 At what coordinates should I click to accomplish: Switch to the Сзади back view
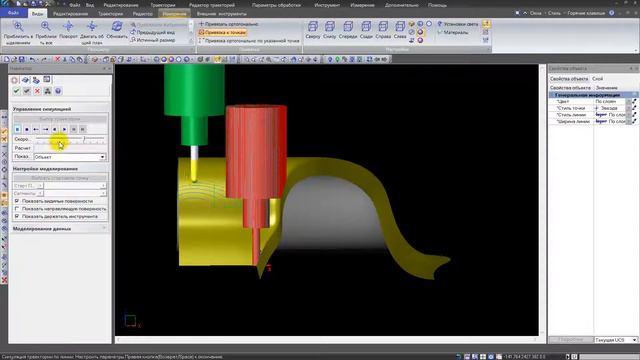(x=366, y=30)
